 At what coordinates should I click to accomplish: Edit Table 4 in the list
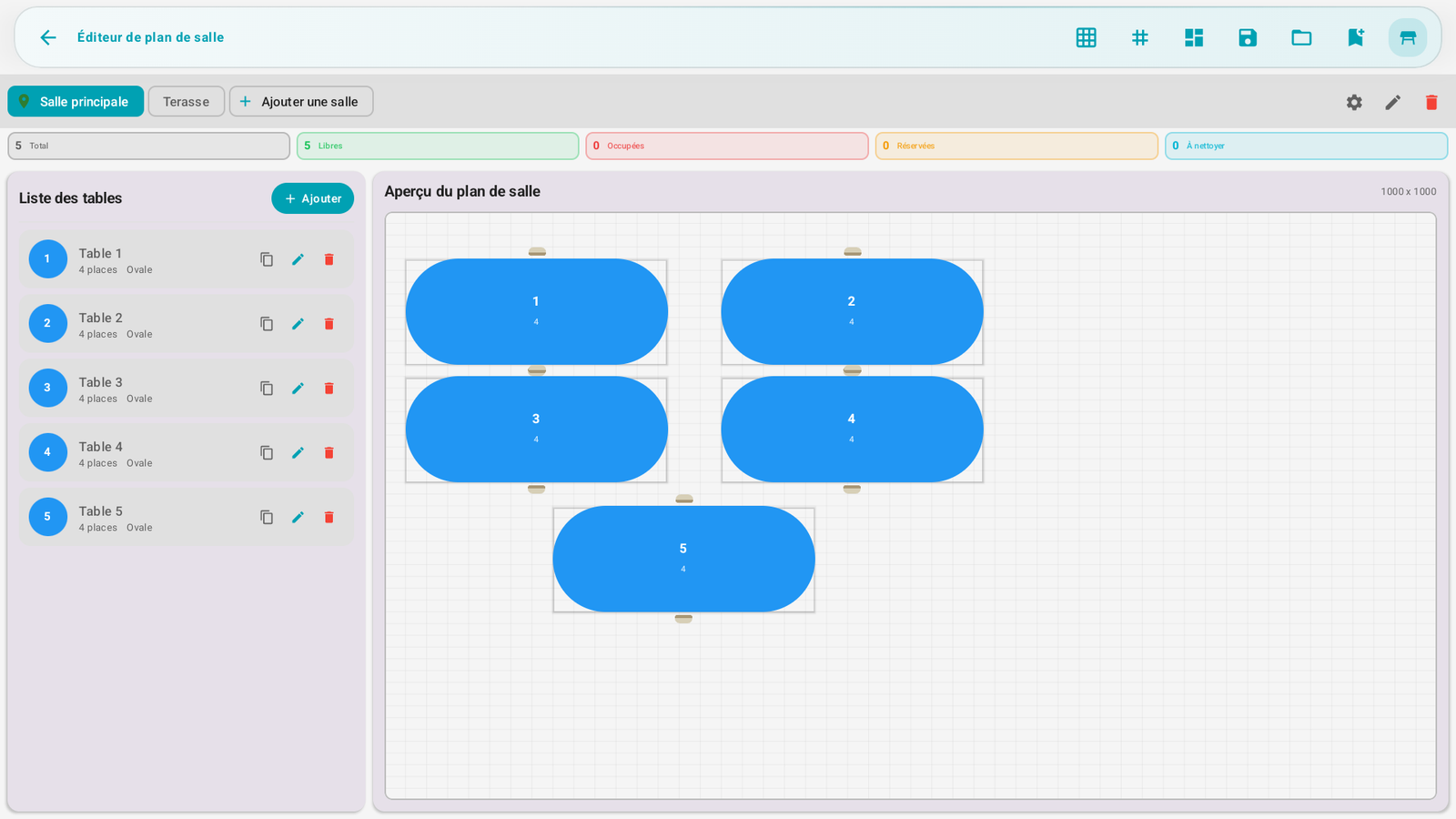click(x=298, y=452)
